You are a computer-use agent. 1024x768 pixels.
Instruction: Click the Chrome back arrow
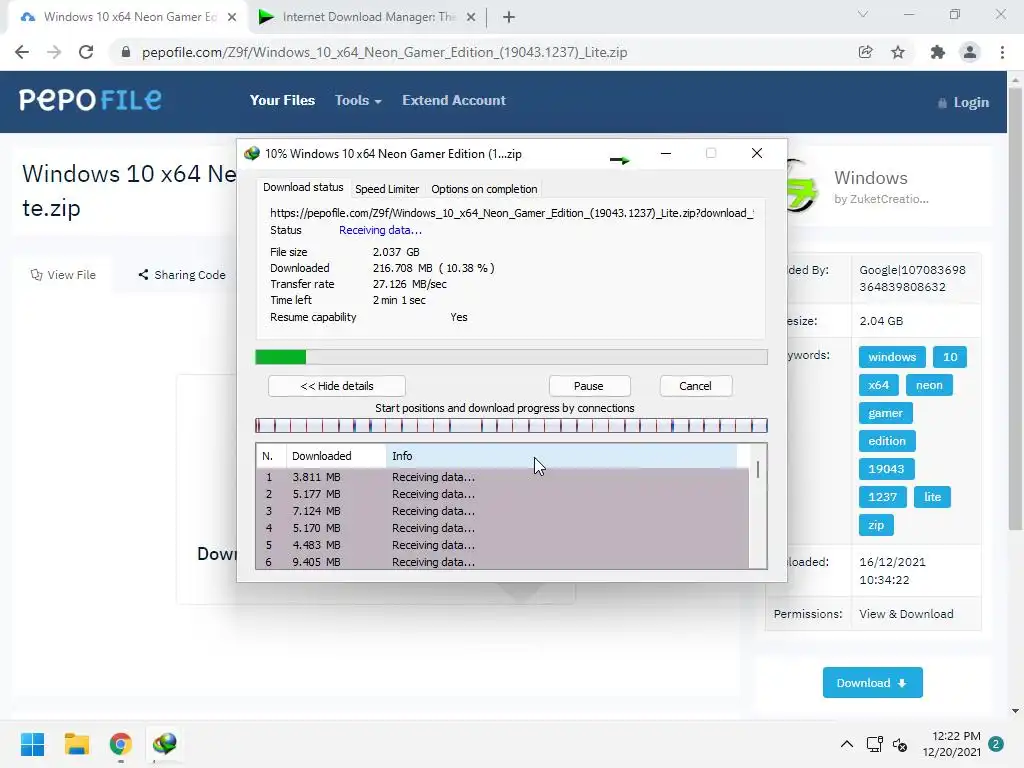(x=22, y=52)
